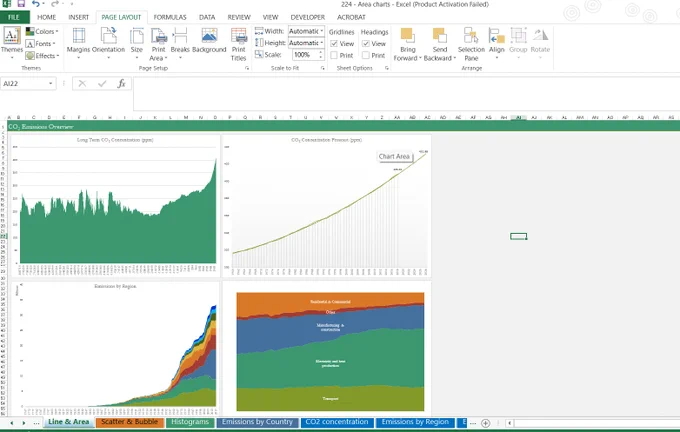Set sheet Background image

(209, 41)
